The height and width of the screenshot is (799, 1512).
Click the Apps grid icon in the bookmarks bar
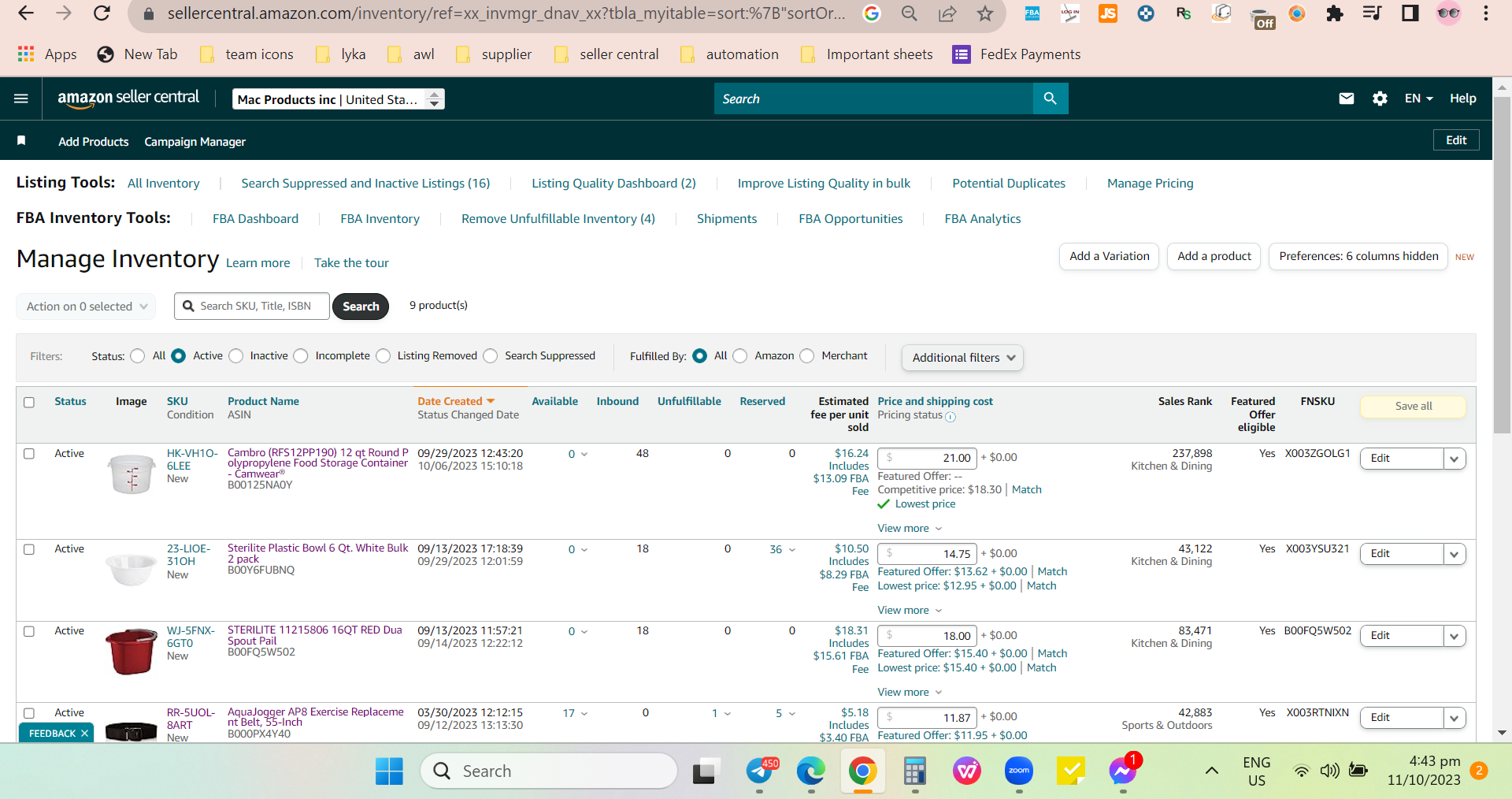(x=26, y=54)
